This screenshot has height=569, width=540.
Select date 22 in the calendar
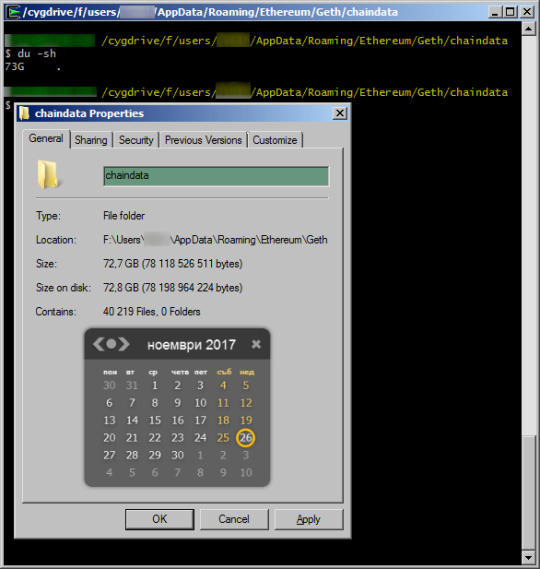pyautogui.click(x=155, y=438)
